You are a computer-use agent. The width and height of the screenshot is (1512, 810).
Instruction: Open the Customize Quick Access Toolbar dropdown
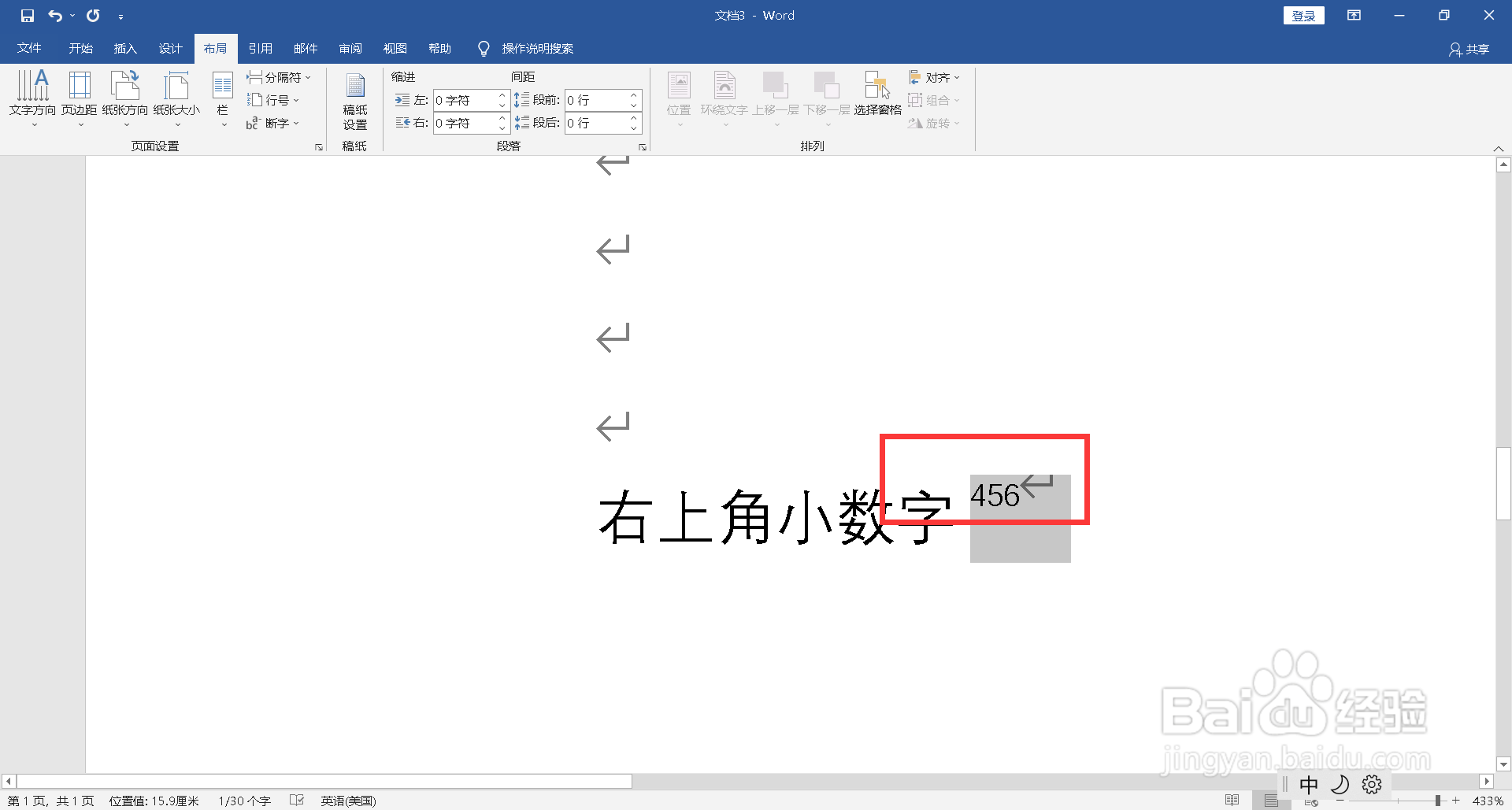pos(120,17)
